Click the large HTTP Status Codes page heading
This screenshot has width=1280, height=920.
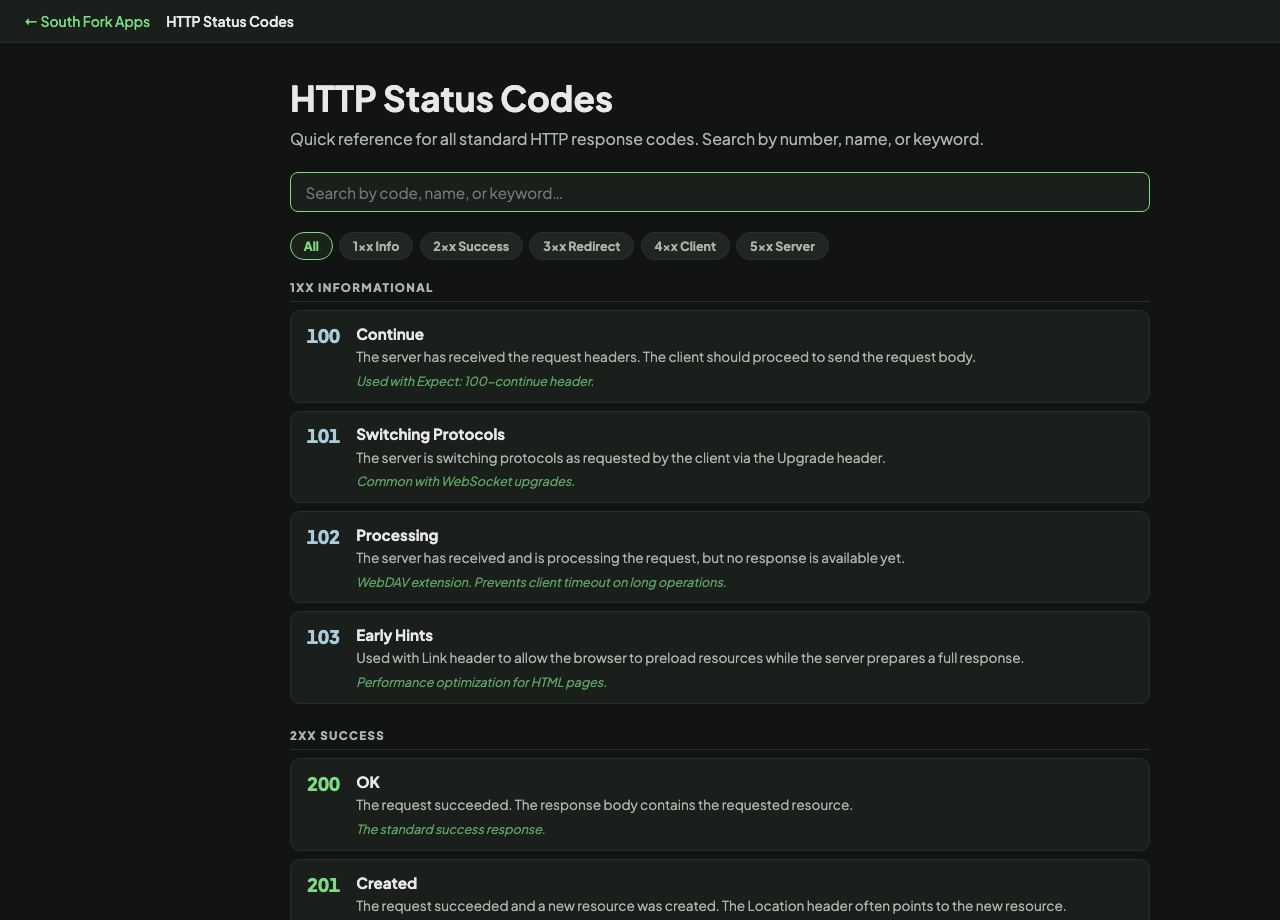pos(451,98)
